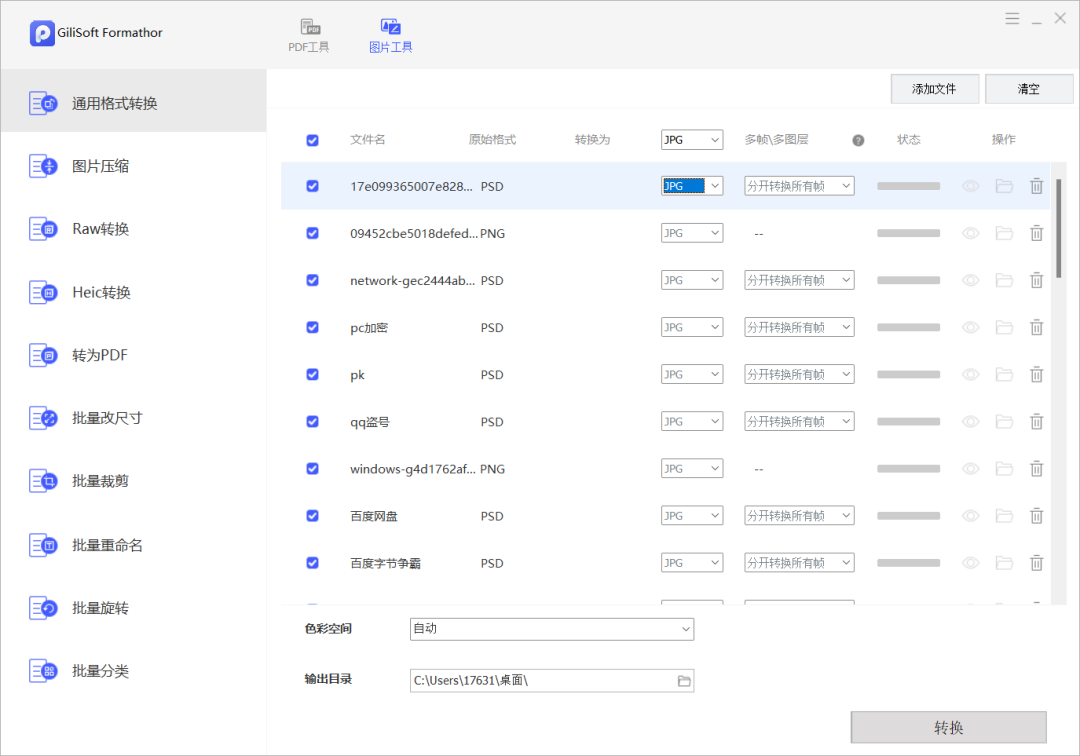Open the Raw转换 tool
The width and height of the screenshot is (1080, 756).
(100, 229)
